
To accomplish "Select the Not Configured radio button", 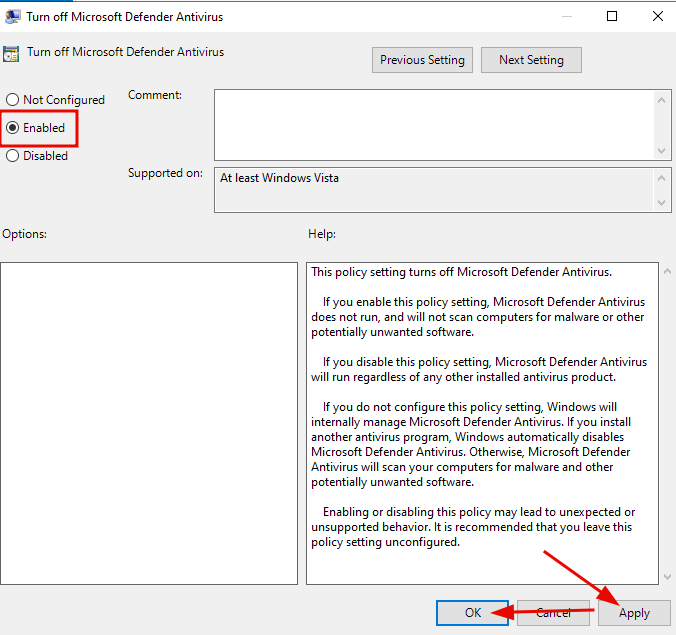I will 13,100.
